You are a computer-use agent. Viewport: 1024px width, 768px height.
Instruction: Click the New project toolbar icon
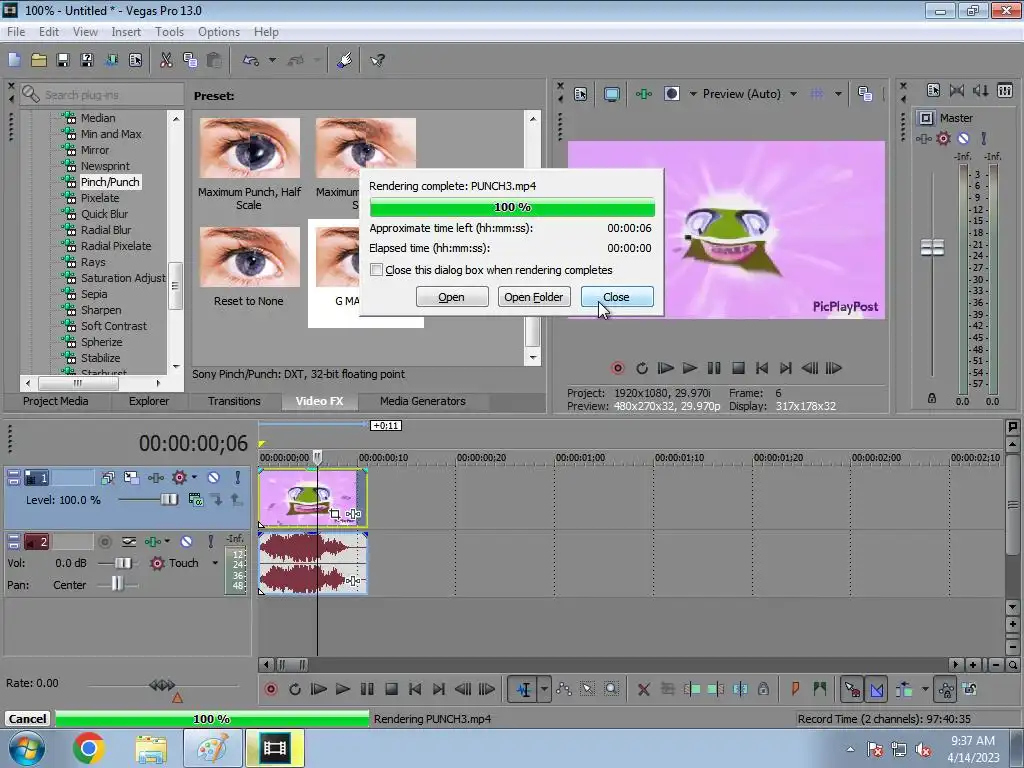[14, 60]
